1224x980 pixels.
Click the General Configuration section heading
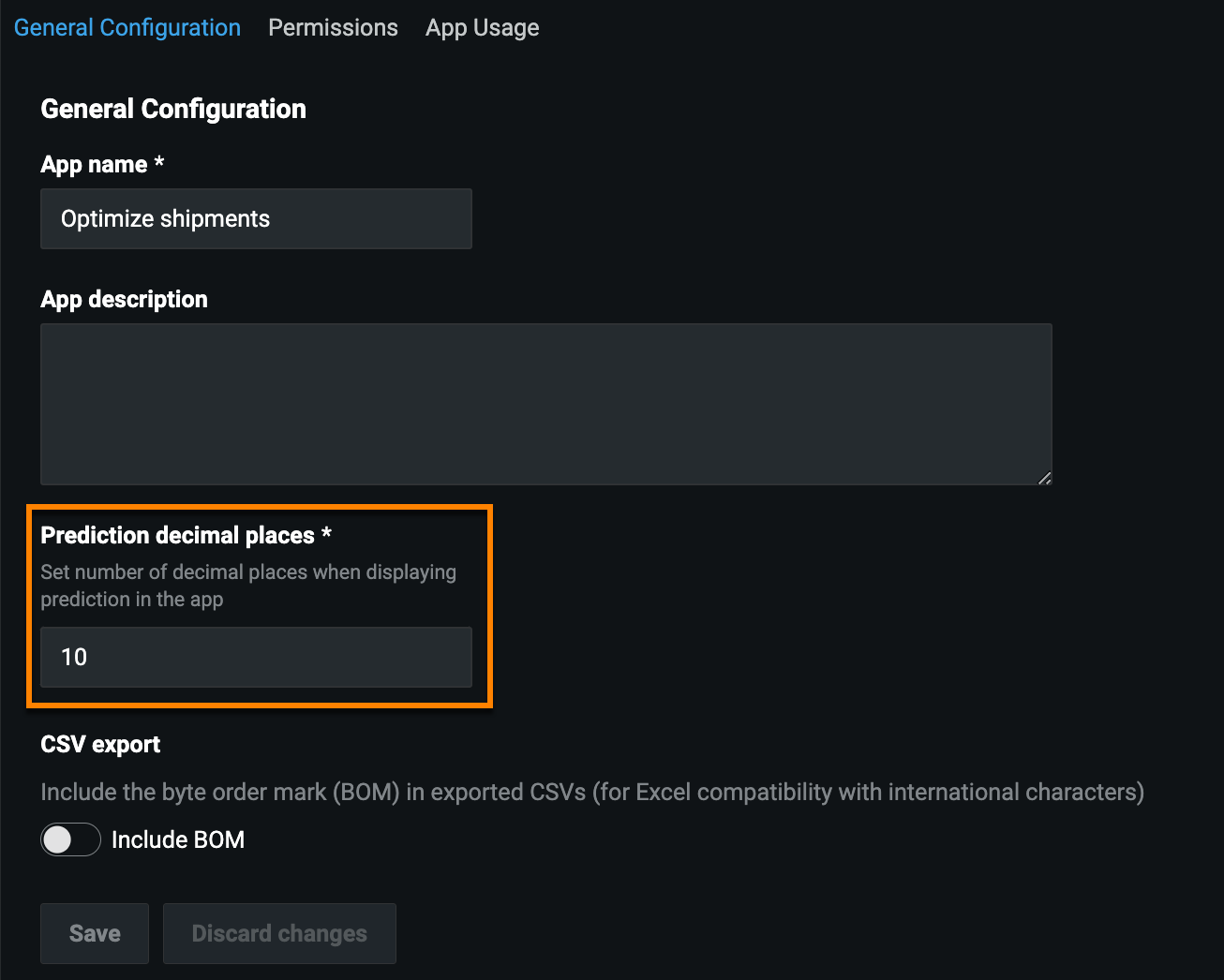click(173, 109)
